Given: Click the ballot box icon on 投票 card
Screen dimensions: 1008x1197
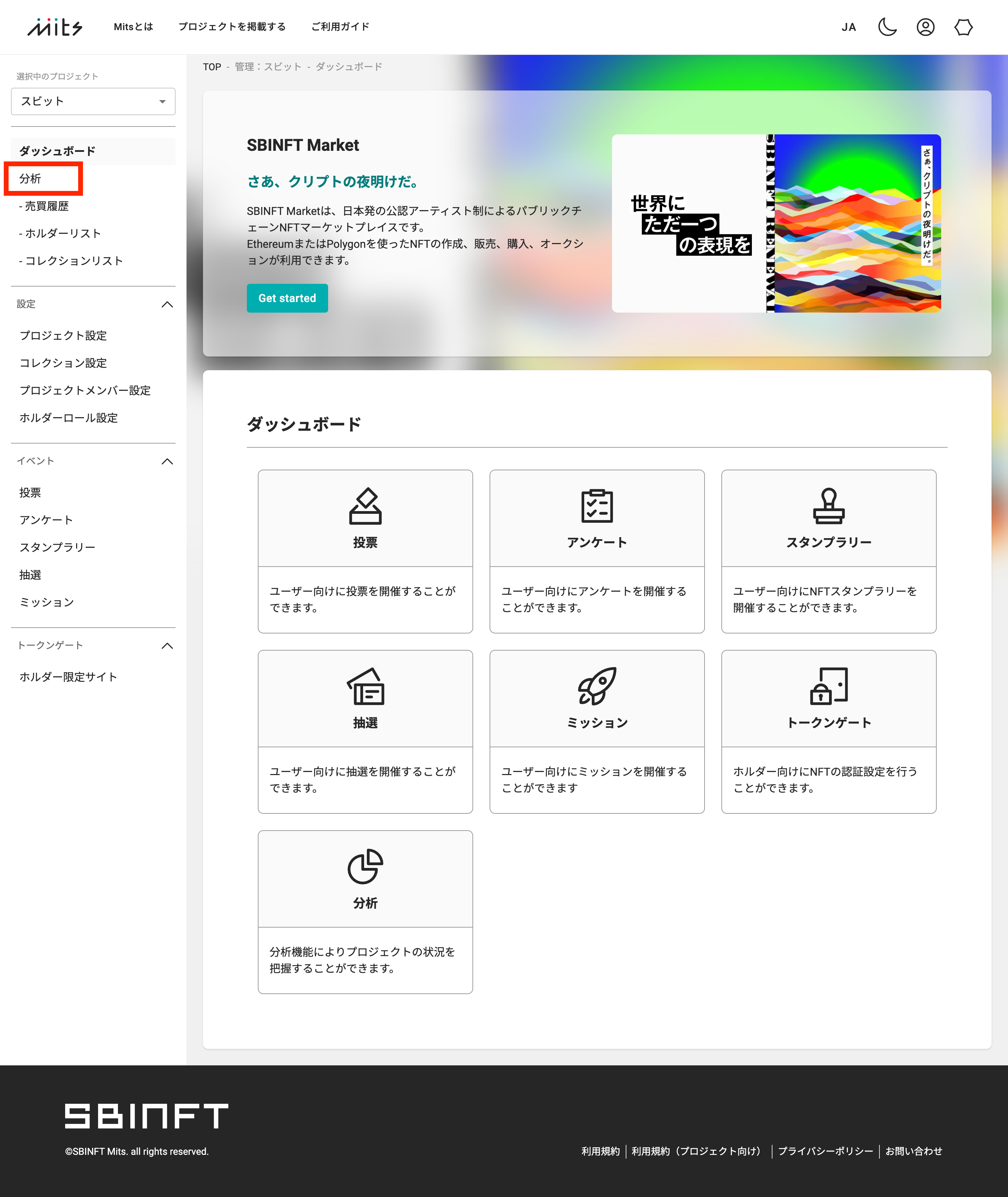Looking at the screenshot, I should (x=365, y=506).
